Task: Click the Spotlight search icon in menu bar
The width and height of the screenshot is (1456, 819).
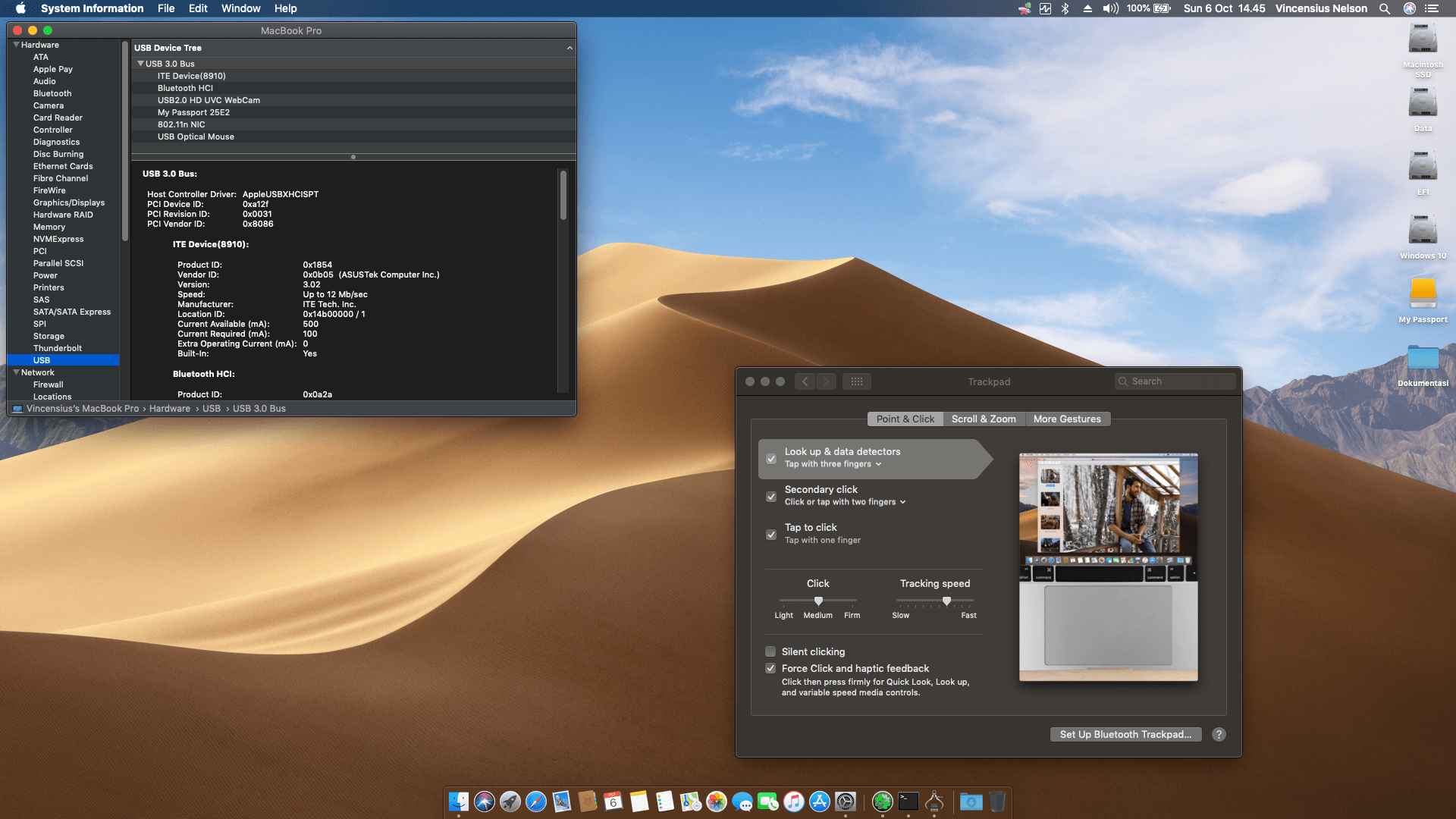Action: pos(1384,8)
